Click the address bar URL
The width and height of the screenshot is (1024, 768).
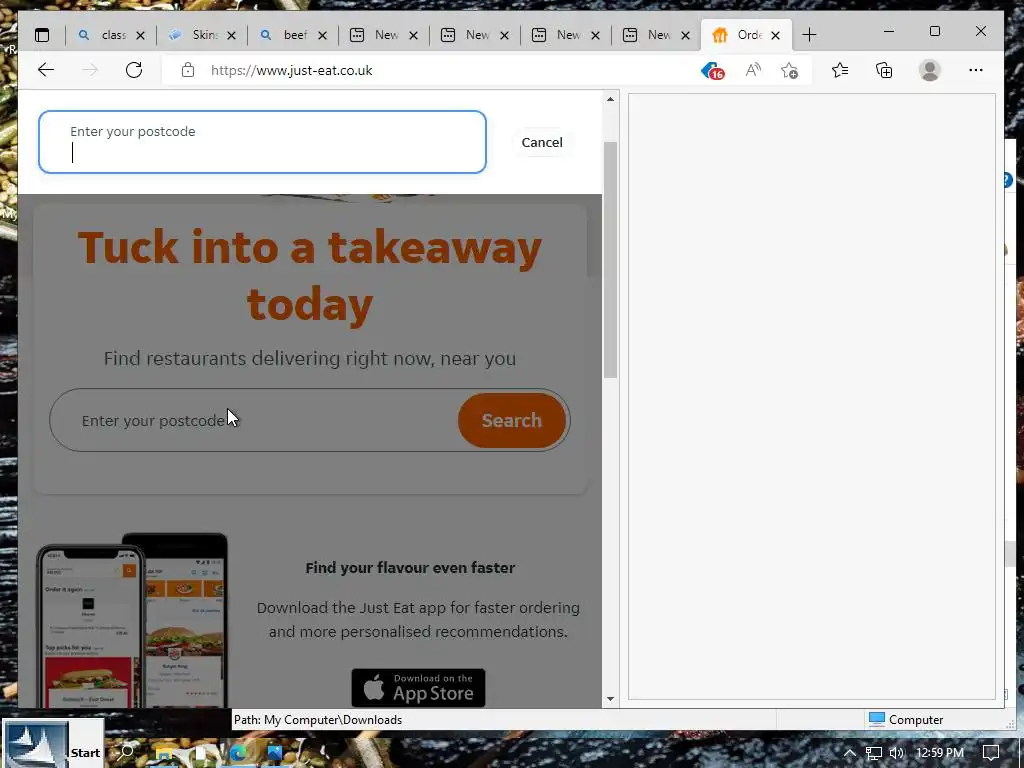click(291, 71)
